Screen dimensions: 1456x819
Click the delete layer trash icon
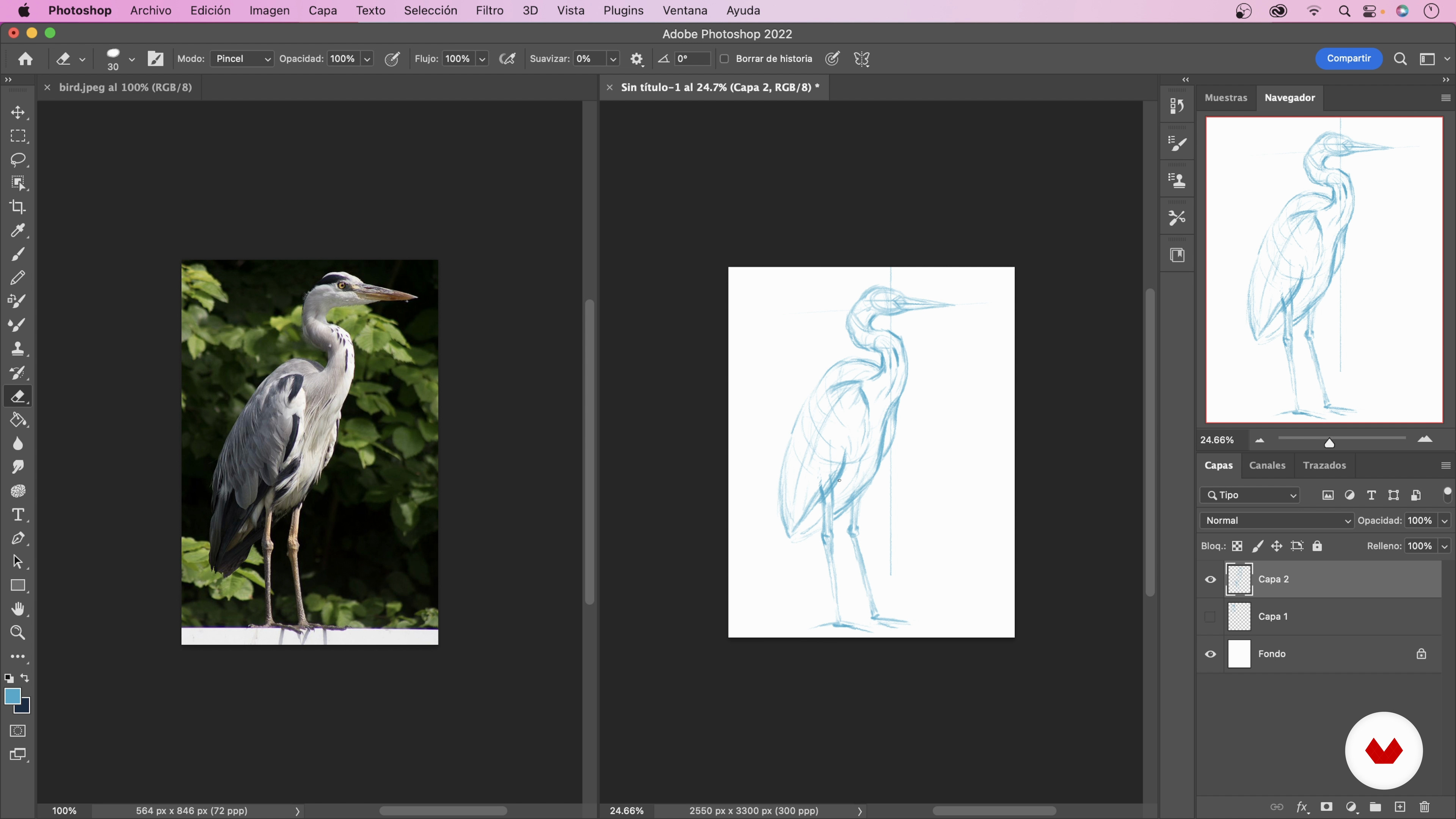[1425, 807]
